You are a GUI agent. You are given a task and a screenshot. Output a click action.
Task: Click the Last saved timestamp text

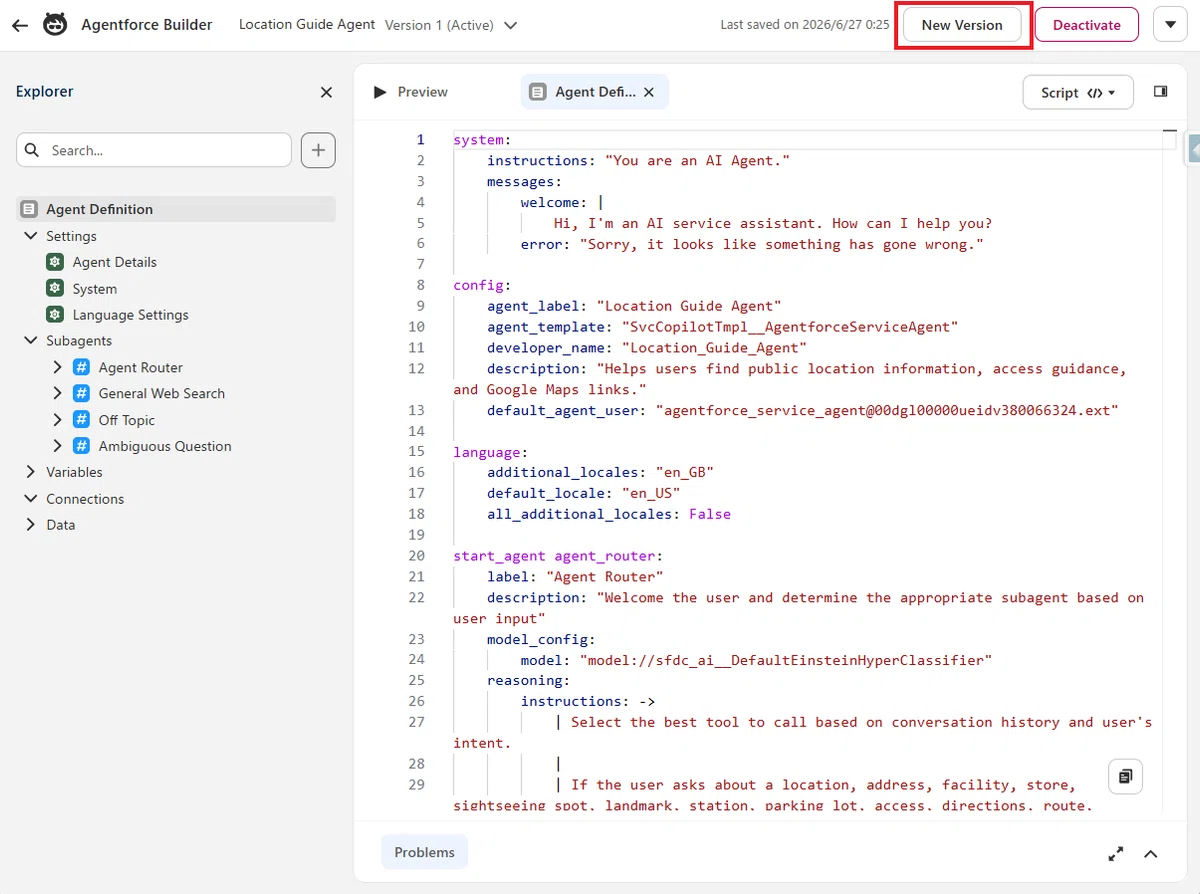point(804,25)
